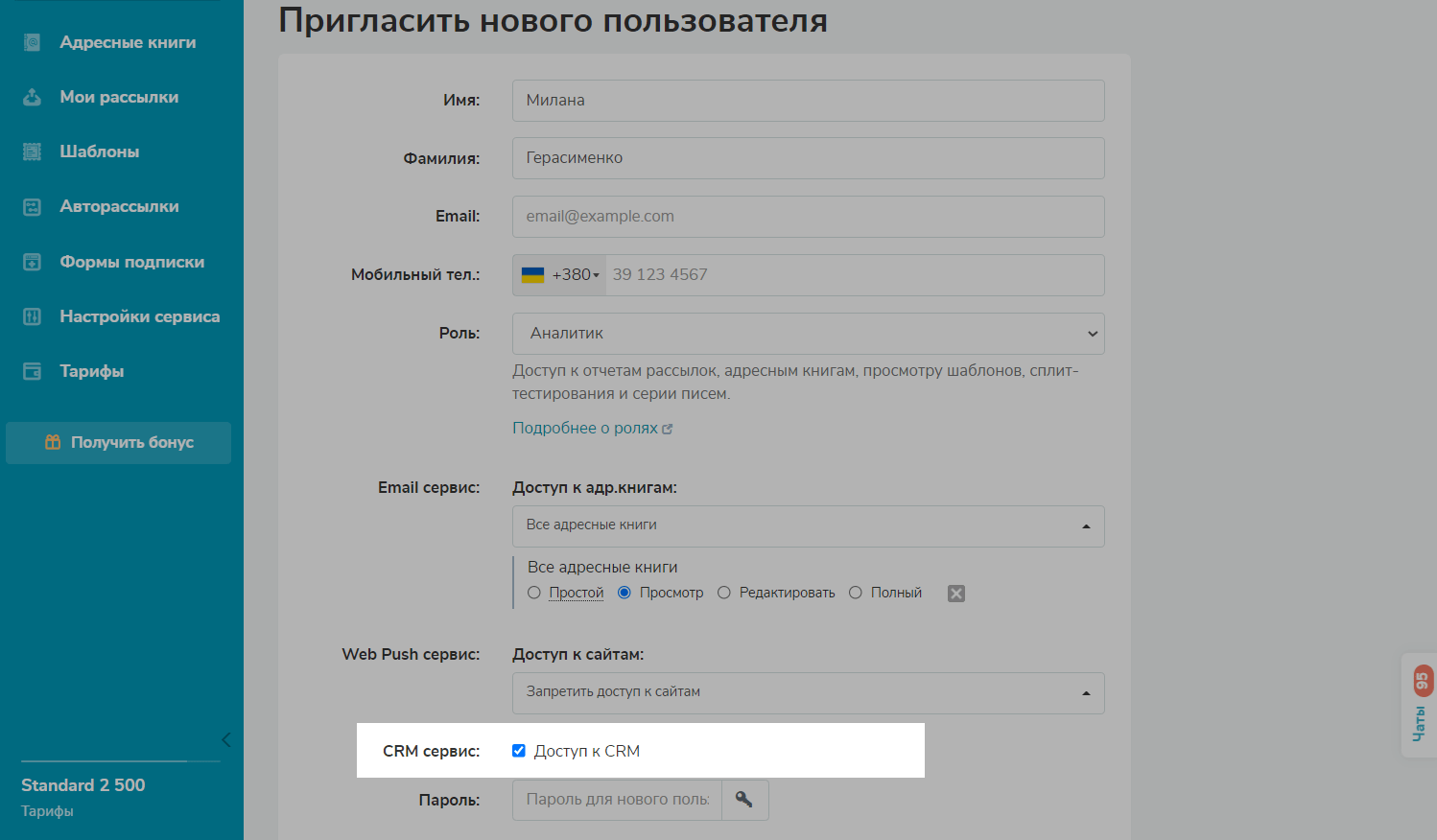The width and height of the screenshot is (1437, 840).
Task: Click the Address books sidebar icon
Action: 32,42
